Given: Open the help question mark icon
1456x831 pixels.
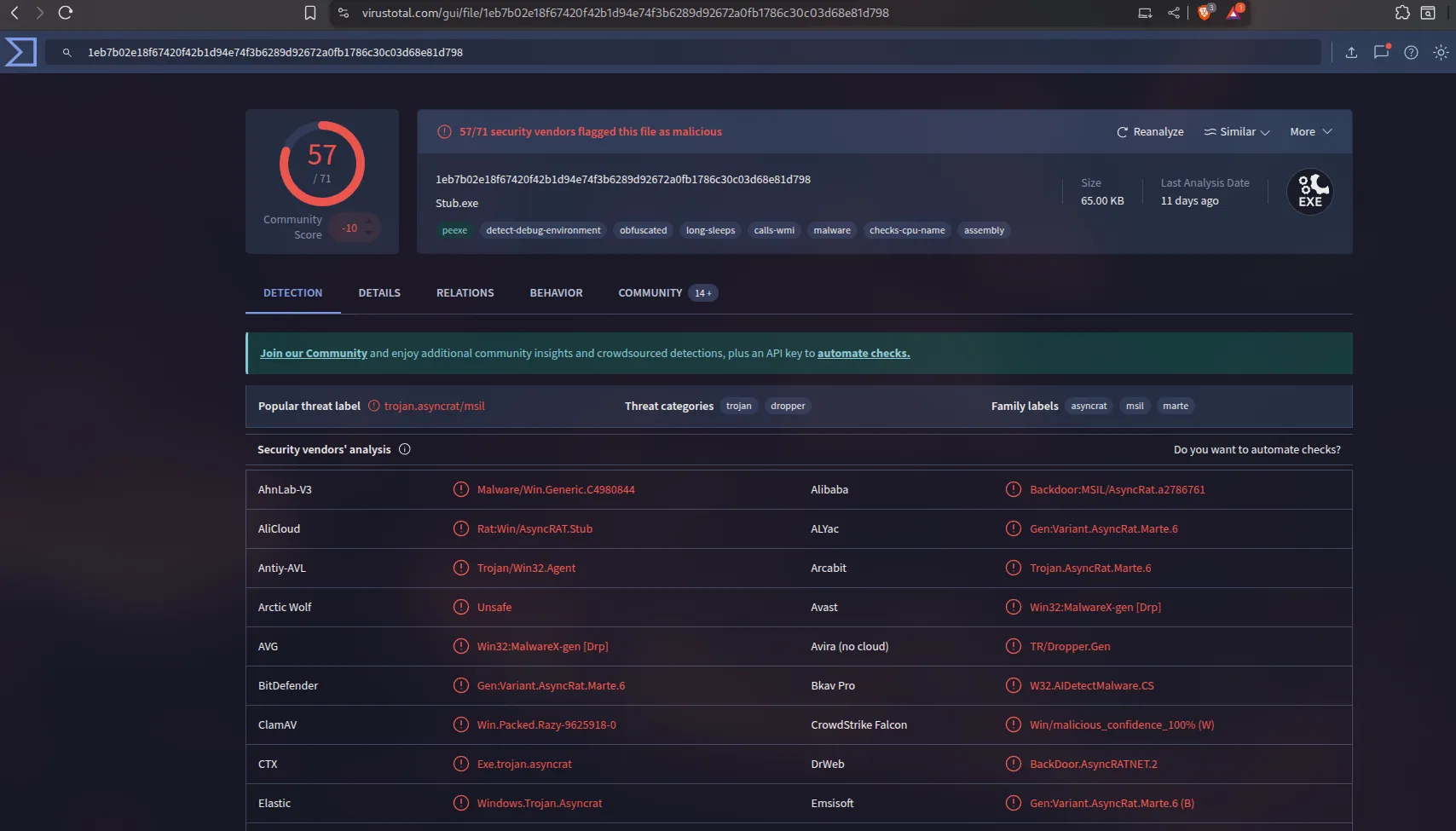Looking at the screenshot, I should click(1411, 53).
